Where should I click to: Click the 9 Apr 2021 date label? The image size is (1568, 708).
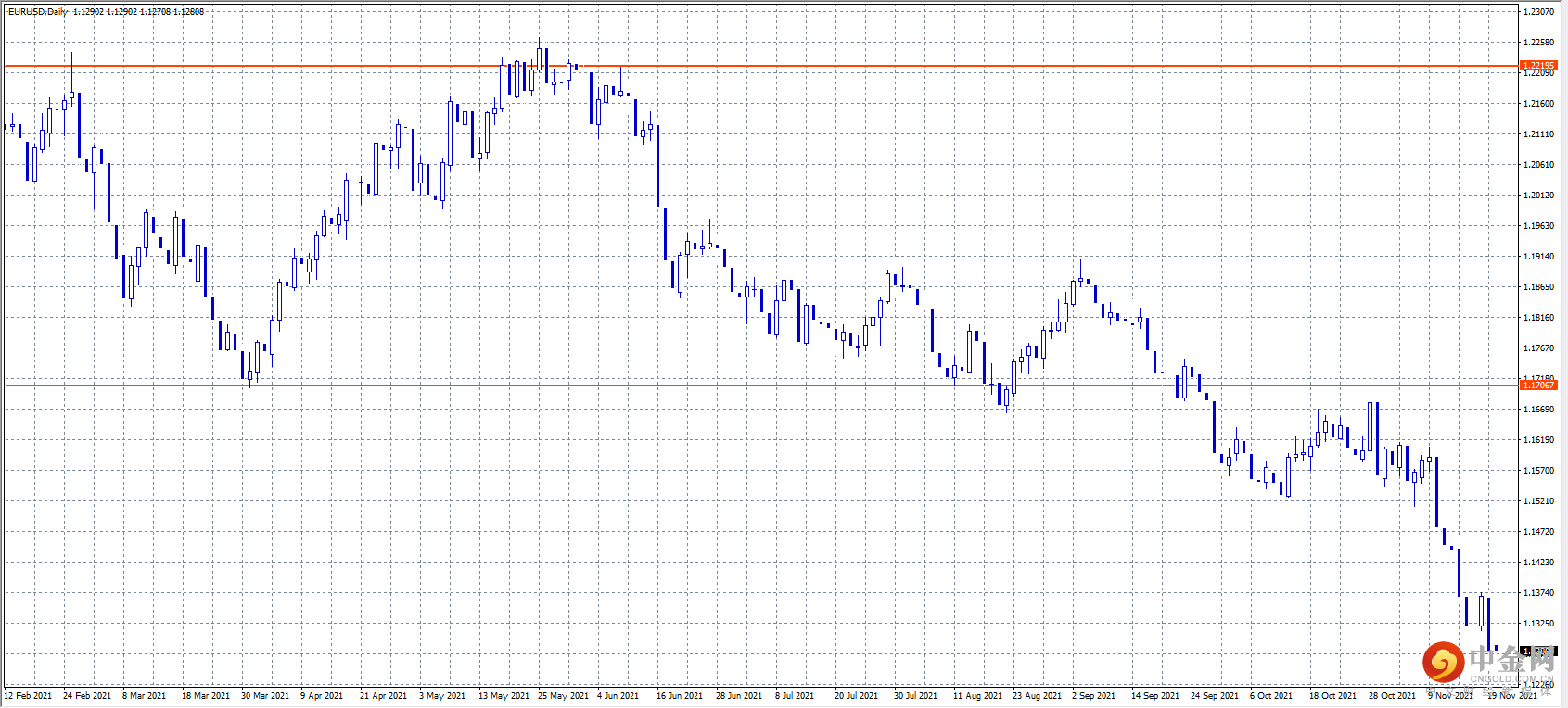tap(322, 696)
